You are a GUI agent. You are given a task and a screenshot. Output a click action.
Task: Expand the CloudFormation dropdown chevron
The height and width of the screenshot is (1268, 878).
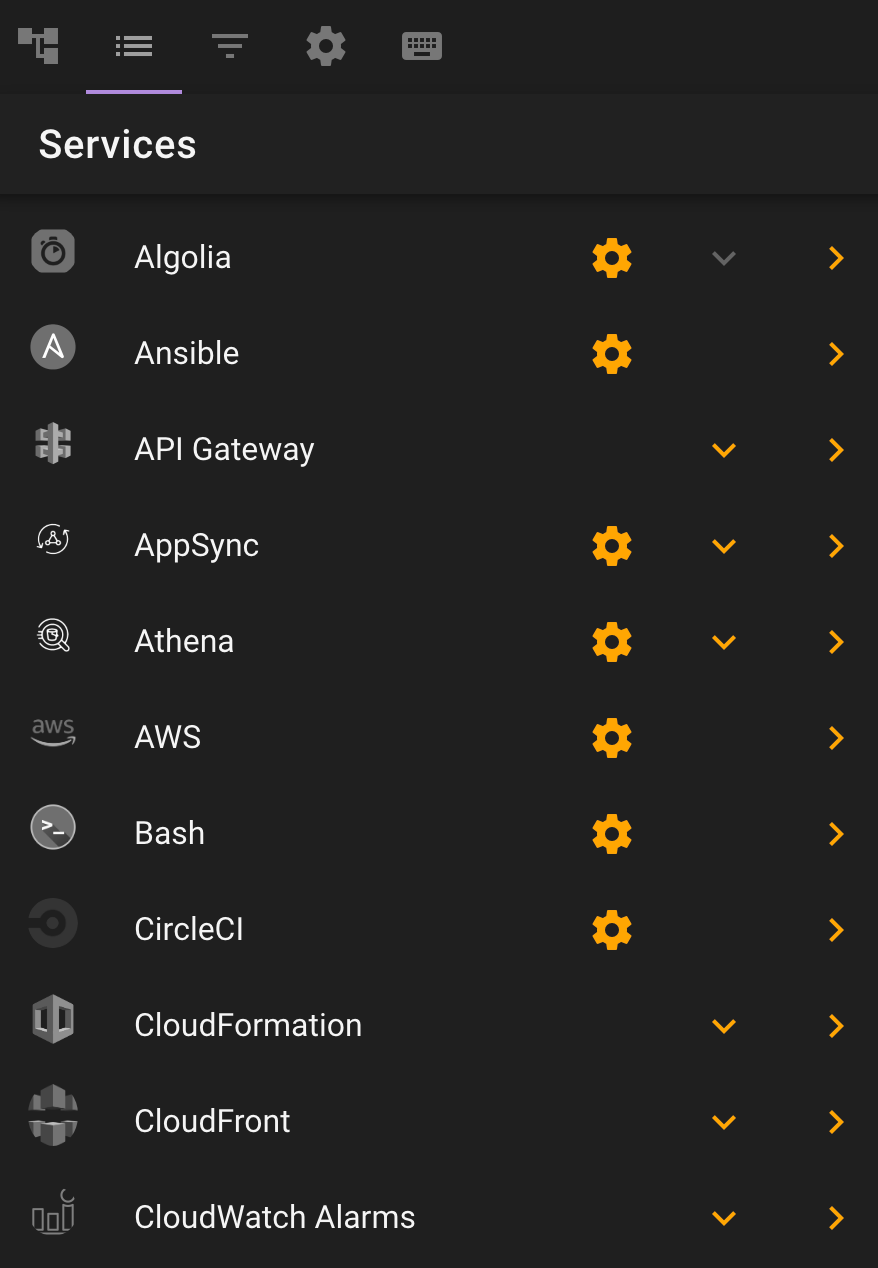[x=724, y=1026]
